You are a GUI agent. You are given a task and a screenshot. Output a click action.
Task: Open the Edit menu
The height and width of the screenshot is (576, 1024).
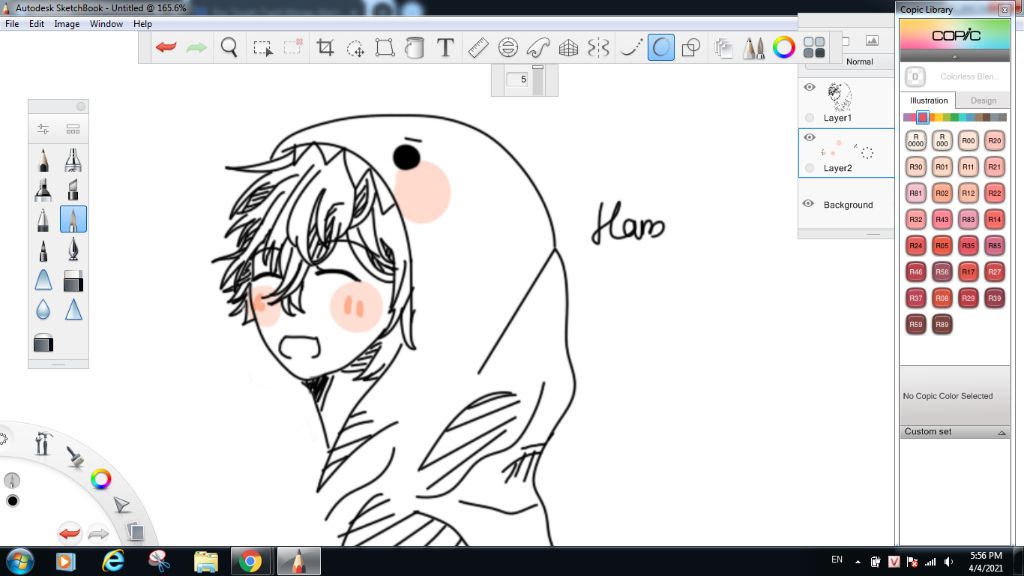pyautogui.click(x=37, y=24)
